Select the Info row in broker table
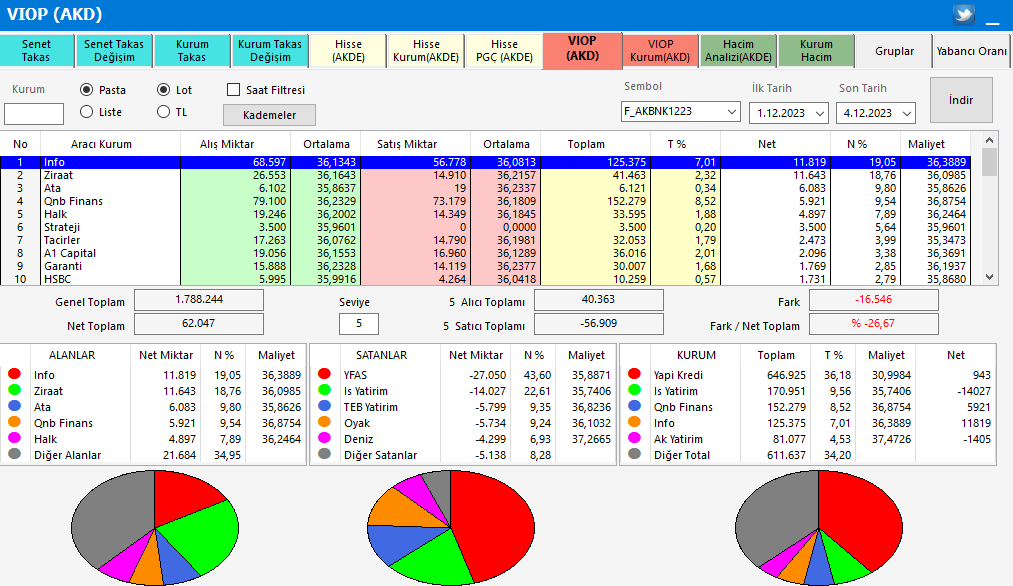 (485, 162)
